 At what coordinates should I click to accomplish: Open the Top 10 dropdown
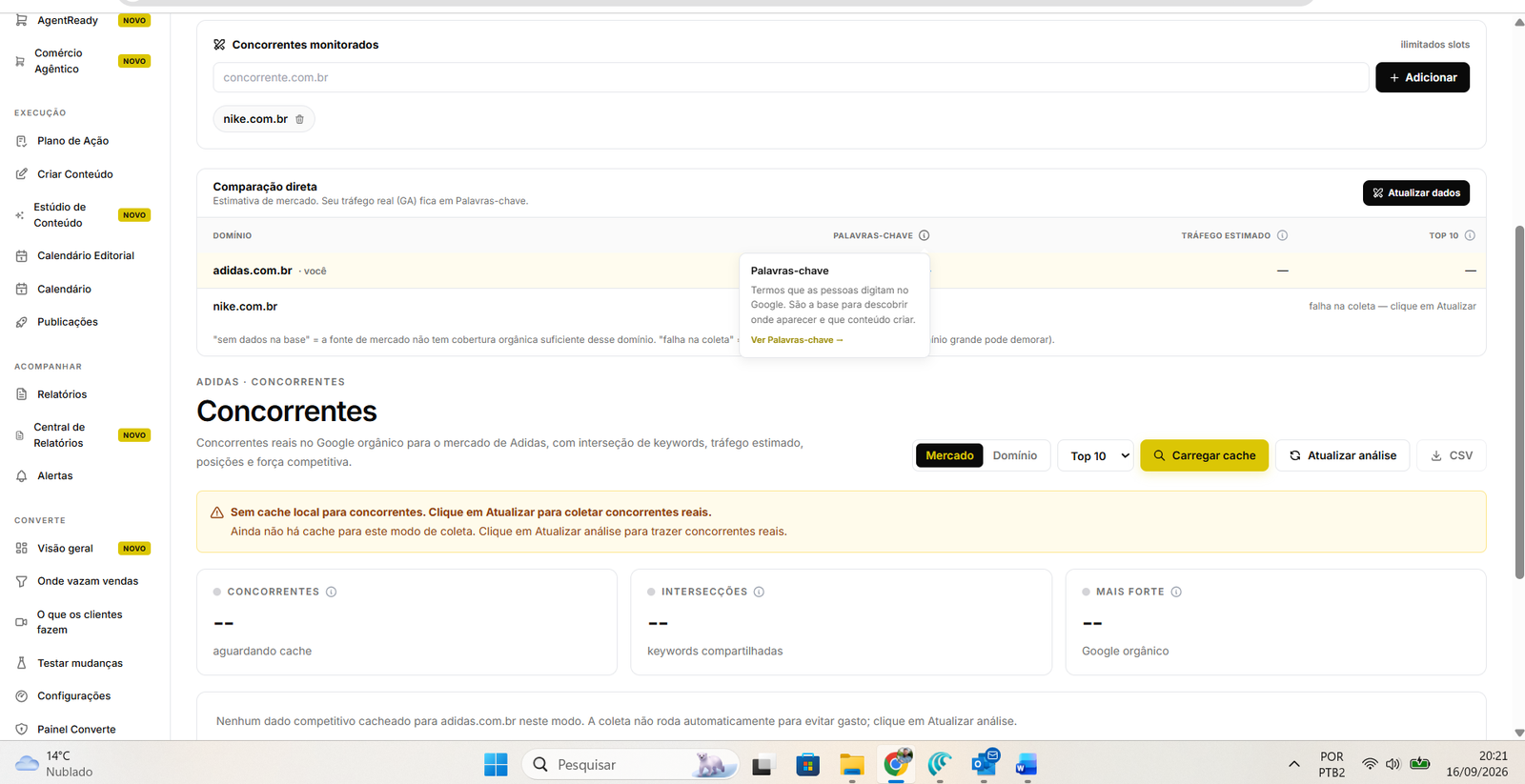pyautogui.click(x=1095, y=455)
